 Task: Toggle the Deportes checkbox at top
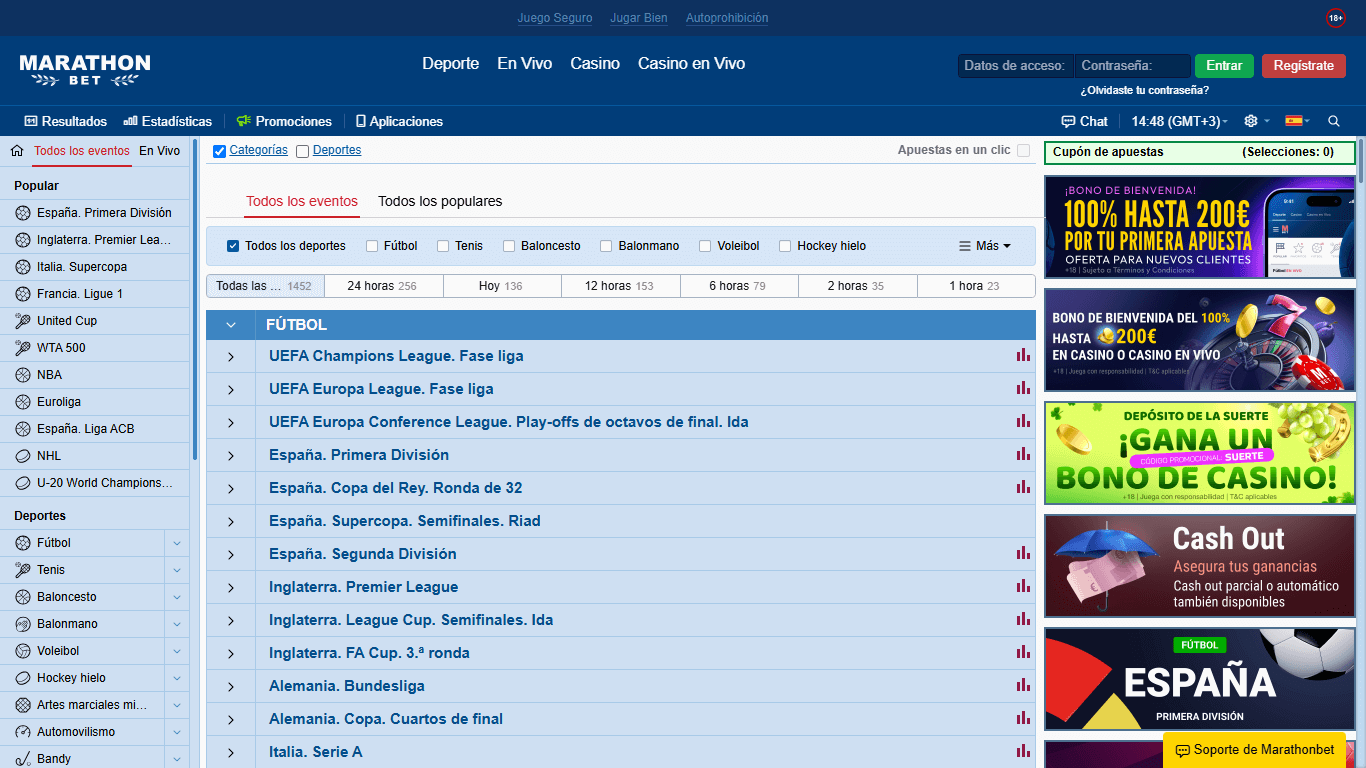(302, 151)
